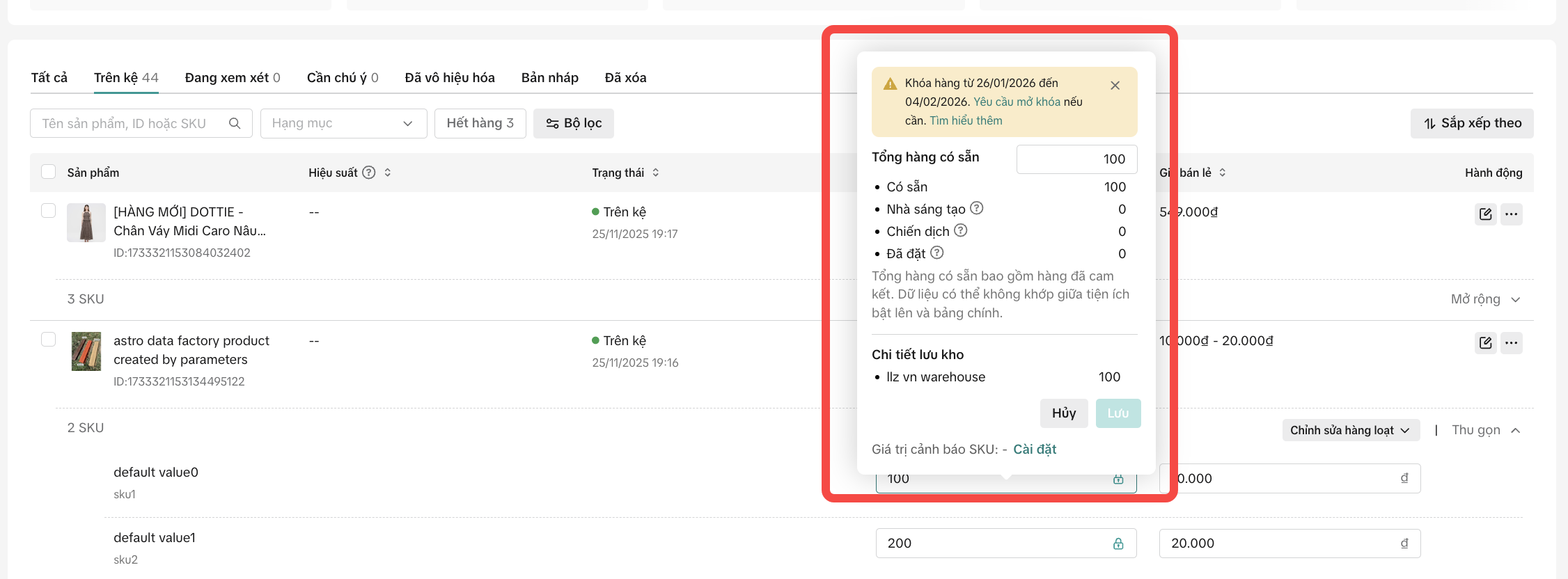Screen dimensions: 1568x579
Task: Open Chỉnh sửa hàng loạt dropdown
Action: coord(1349,430)
